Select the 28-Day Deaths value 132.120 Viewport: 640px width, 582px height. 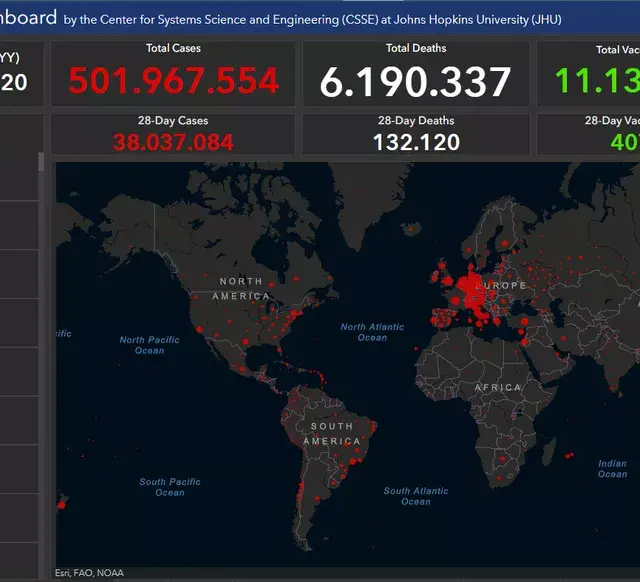click(x=416, y=142)
